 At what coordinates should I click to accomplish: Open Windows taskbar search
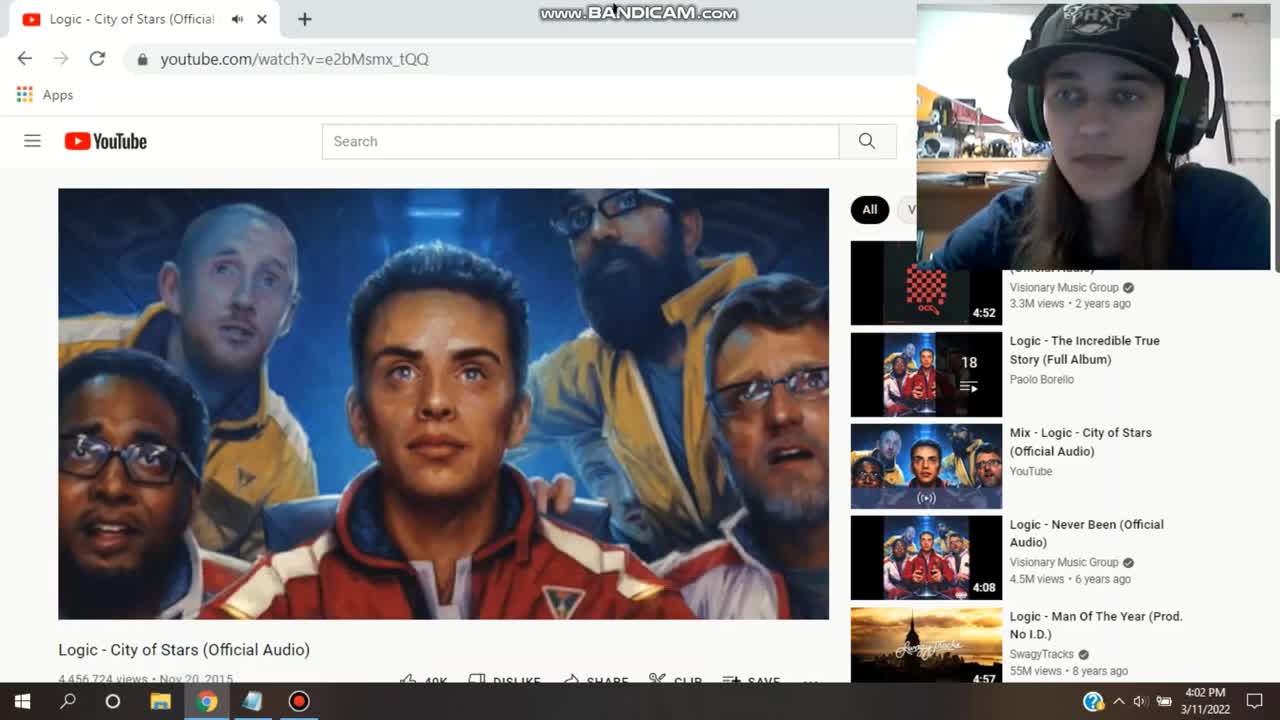68,701
